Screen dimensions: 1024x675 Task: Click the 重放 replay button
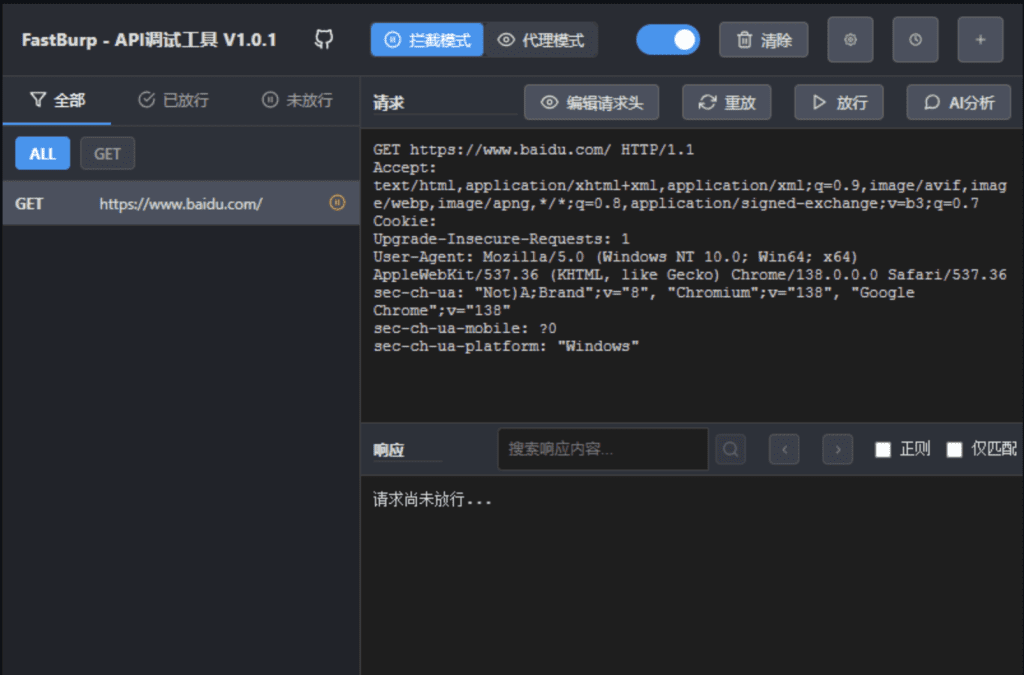click(727, 102)
